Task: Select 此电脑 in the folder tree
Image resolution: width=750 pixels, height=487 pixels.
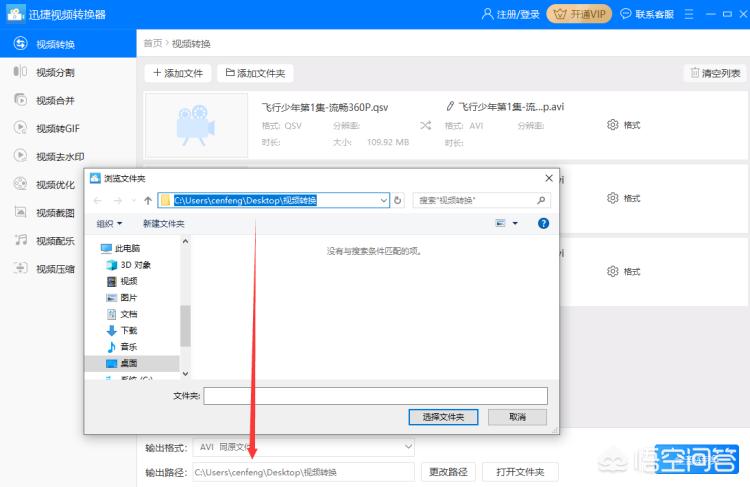Action: pyautogui.click(x=121, y=248)
